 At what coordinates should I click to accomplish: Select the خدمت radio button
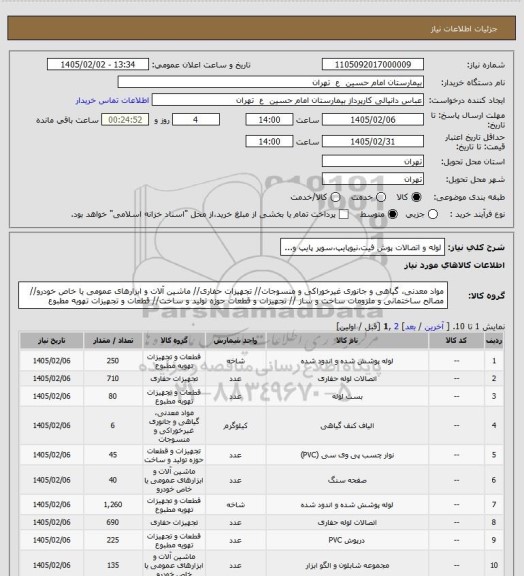[x=381, y=197]
